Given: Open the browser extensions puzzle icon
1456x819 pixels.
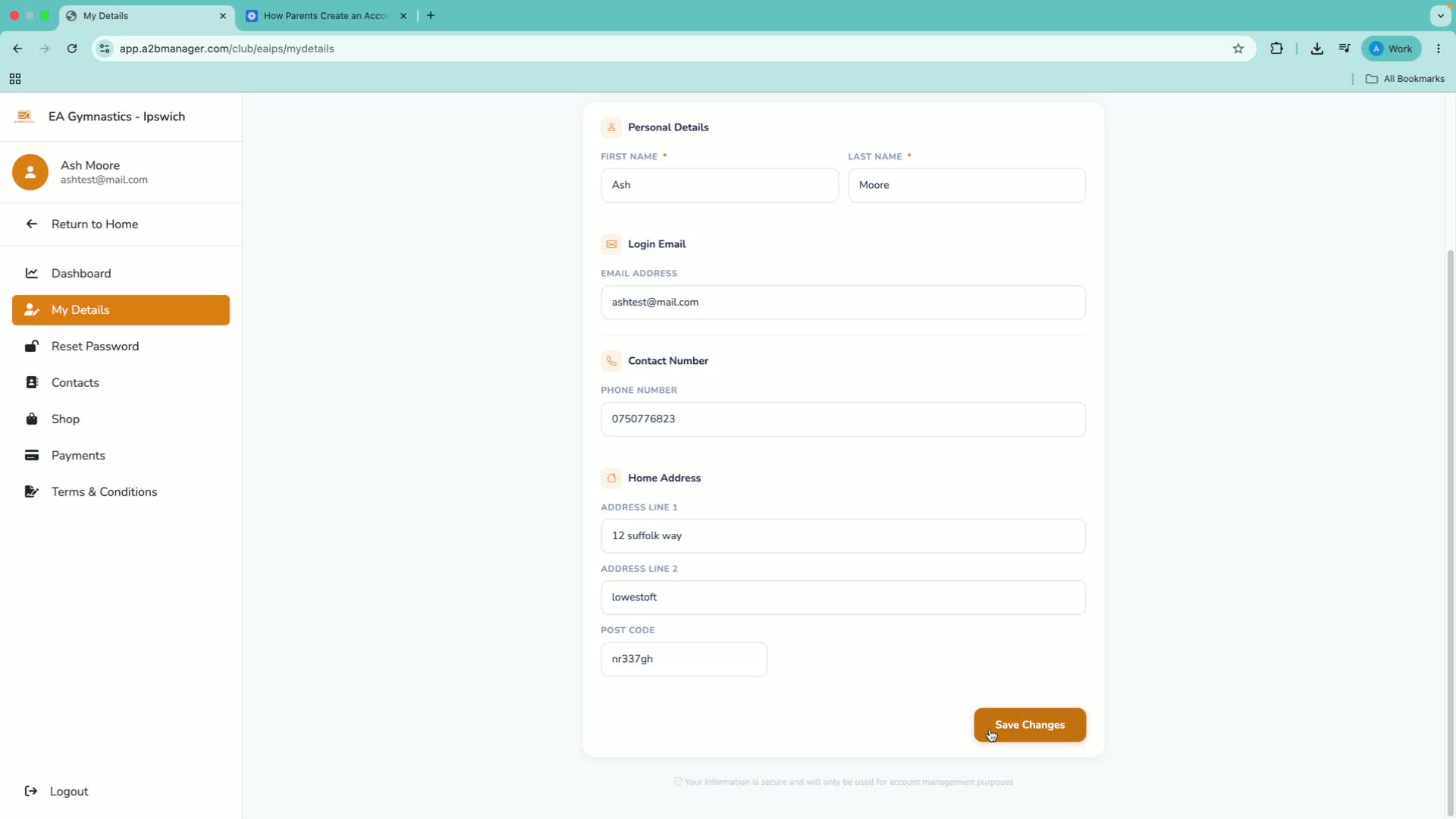Looking at the screenshot, I should 1277,49.
